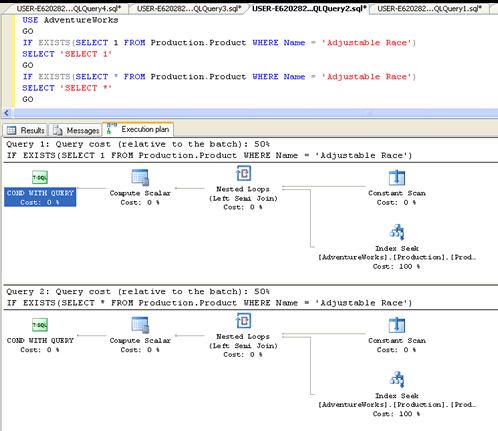Select Query 1 Constant Scan icon

pyautogui.click(x=397, y=177)
